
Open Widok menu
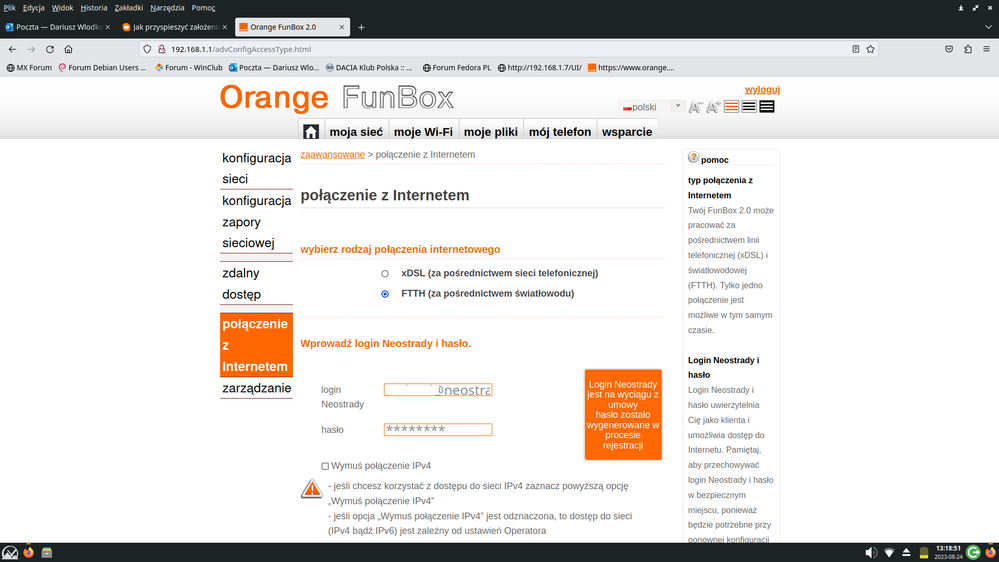pyautogui.click(x=62, y=8)
